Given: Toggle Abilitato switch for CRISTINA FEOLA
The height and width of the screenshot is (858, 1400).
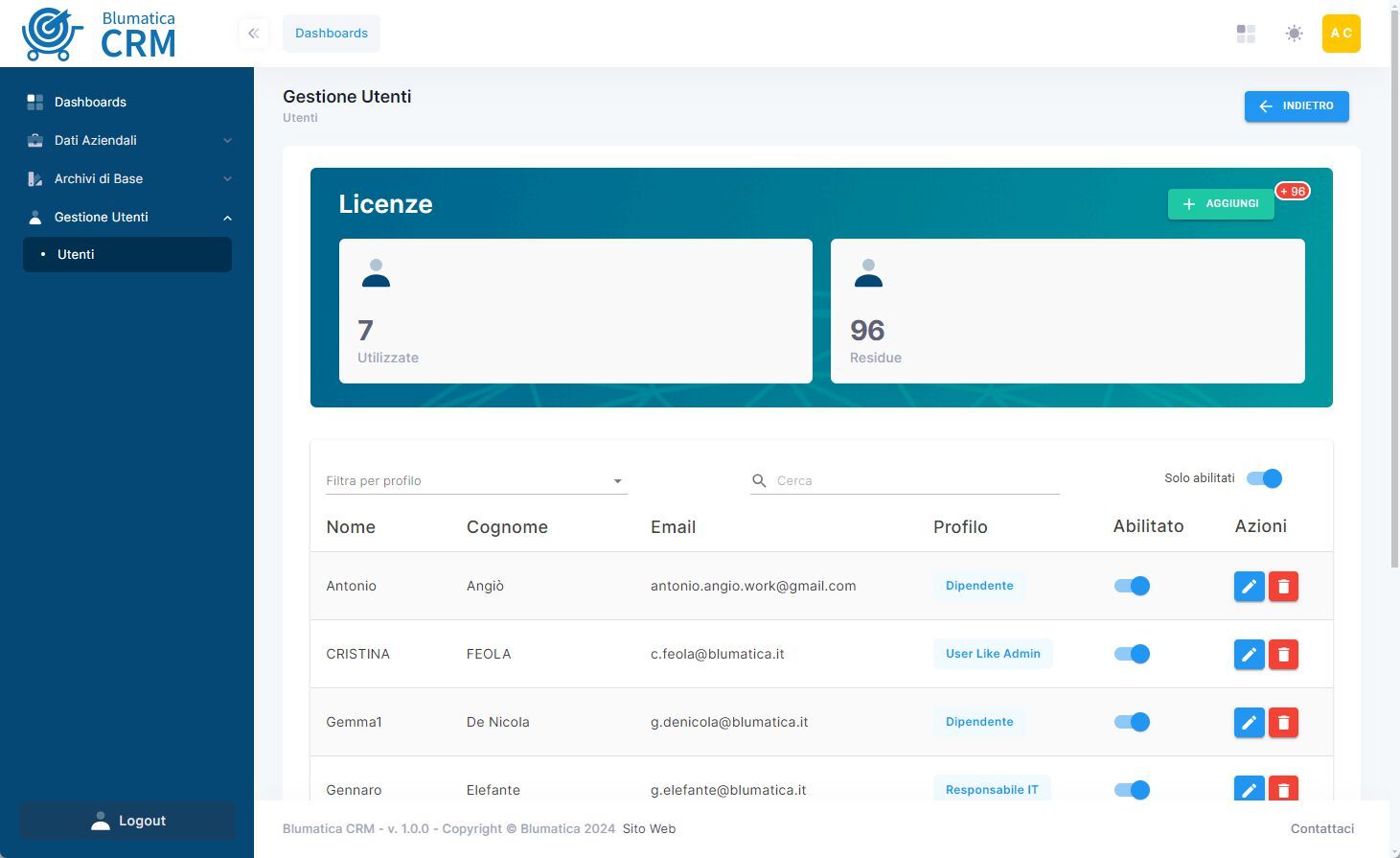Looking at the screenshot, I should coord(1132,655).
